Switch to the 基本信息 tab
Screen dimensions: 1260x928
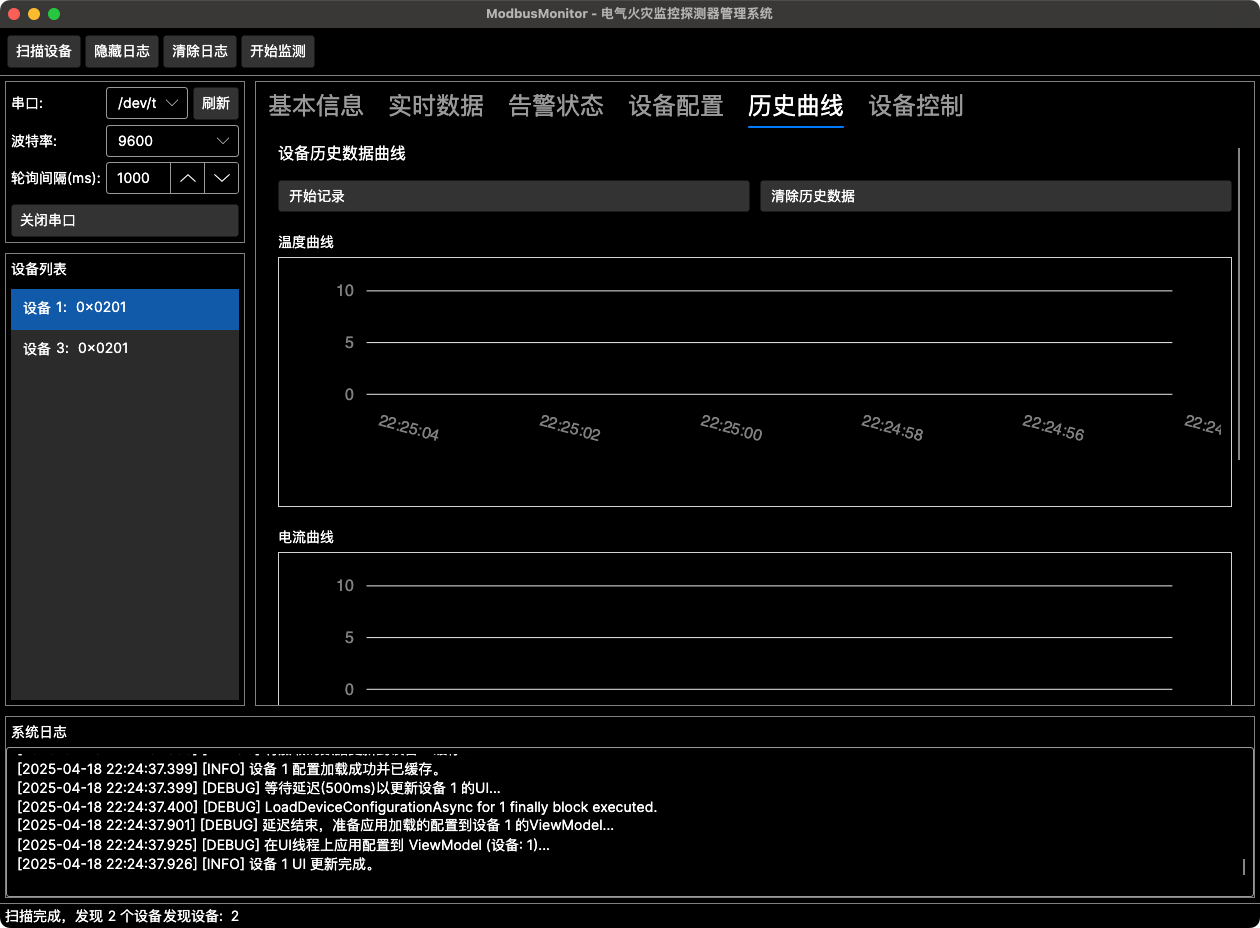point(316,106)
